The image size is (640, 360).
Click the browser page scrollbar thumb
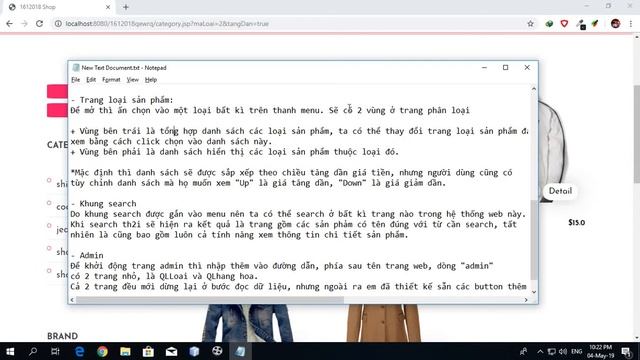pos(636,135)
